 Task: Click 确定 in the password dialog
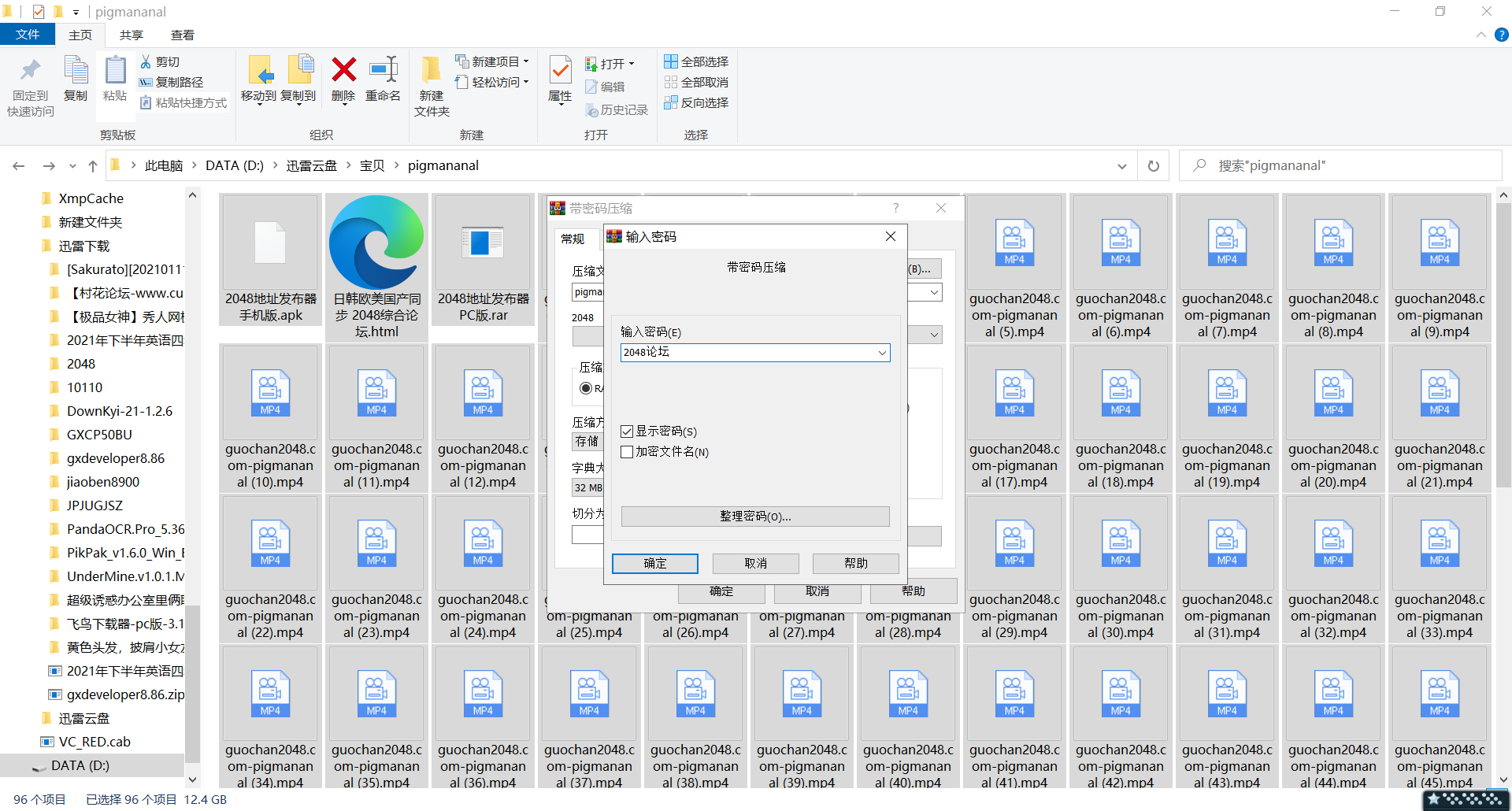pyautogui.click(x=654, y=564)
